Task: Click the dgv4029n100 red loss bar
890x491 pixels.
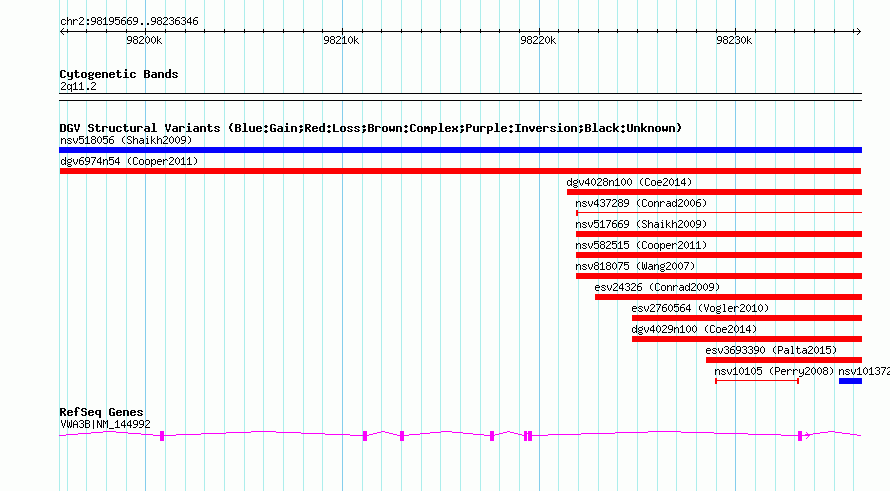Action: pyautogui.click(x=746, y=339)
